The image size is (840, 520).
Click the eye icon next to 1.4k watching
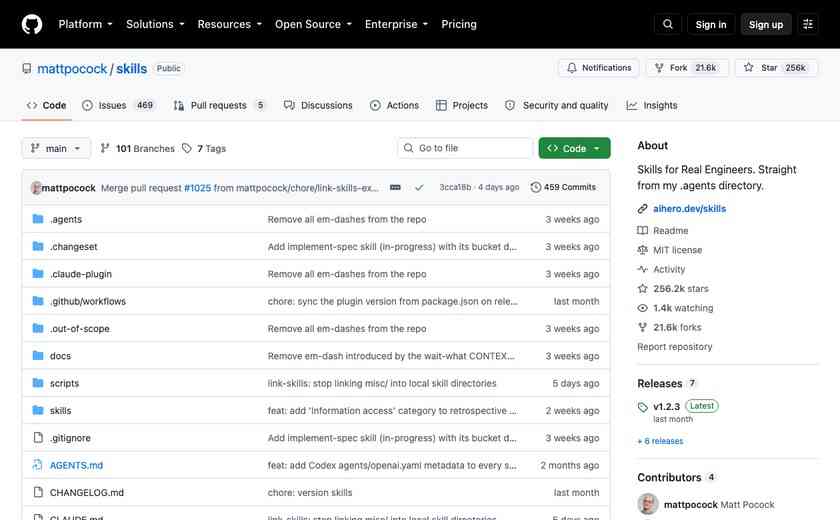tap(642, 308)
